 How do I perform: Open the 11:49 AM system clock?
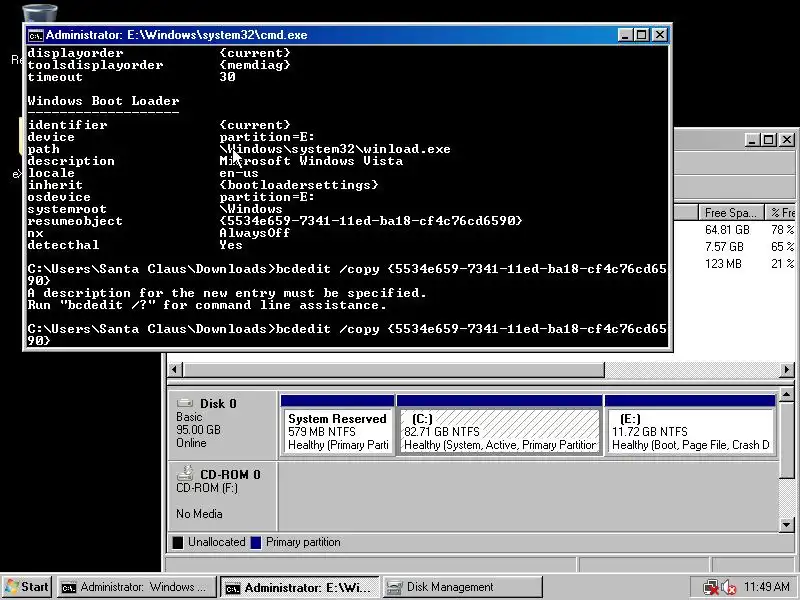(x=767, y=587)
